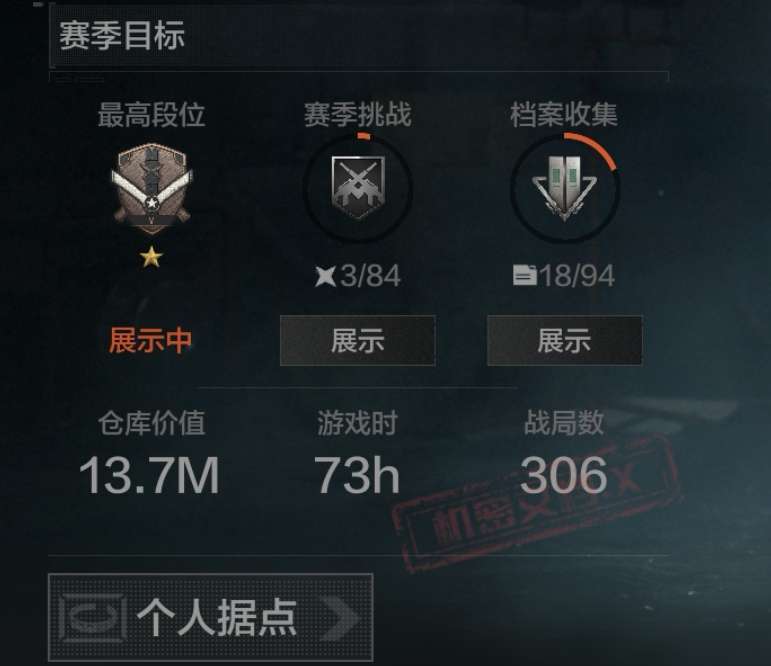Select the 73h game time stat

point(356,475)
